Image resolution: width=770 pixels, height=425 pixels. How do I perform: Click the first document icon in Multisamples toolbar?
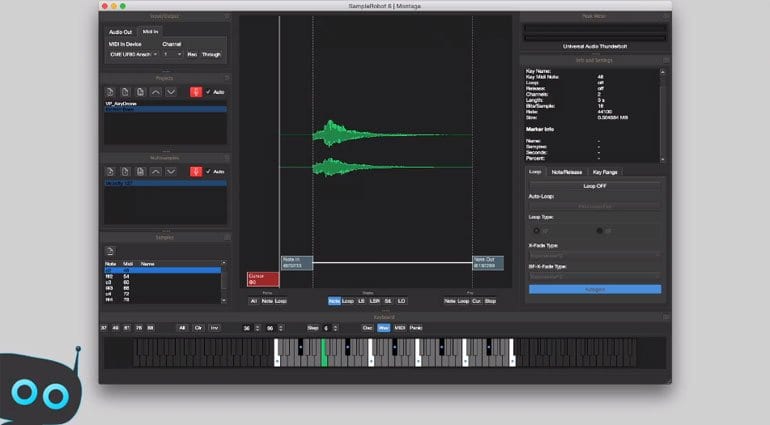point(110,171)
